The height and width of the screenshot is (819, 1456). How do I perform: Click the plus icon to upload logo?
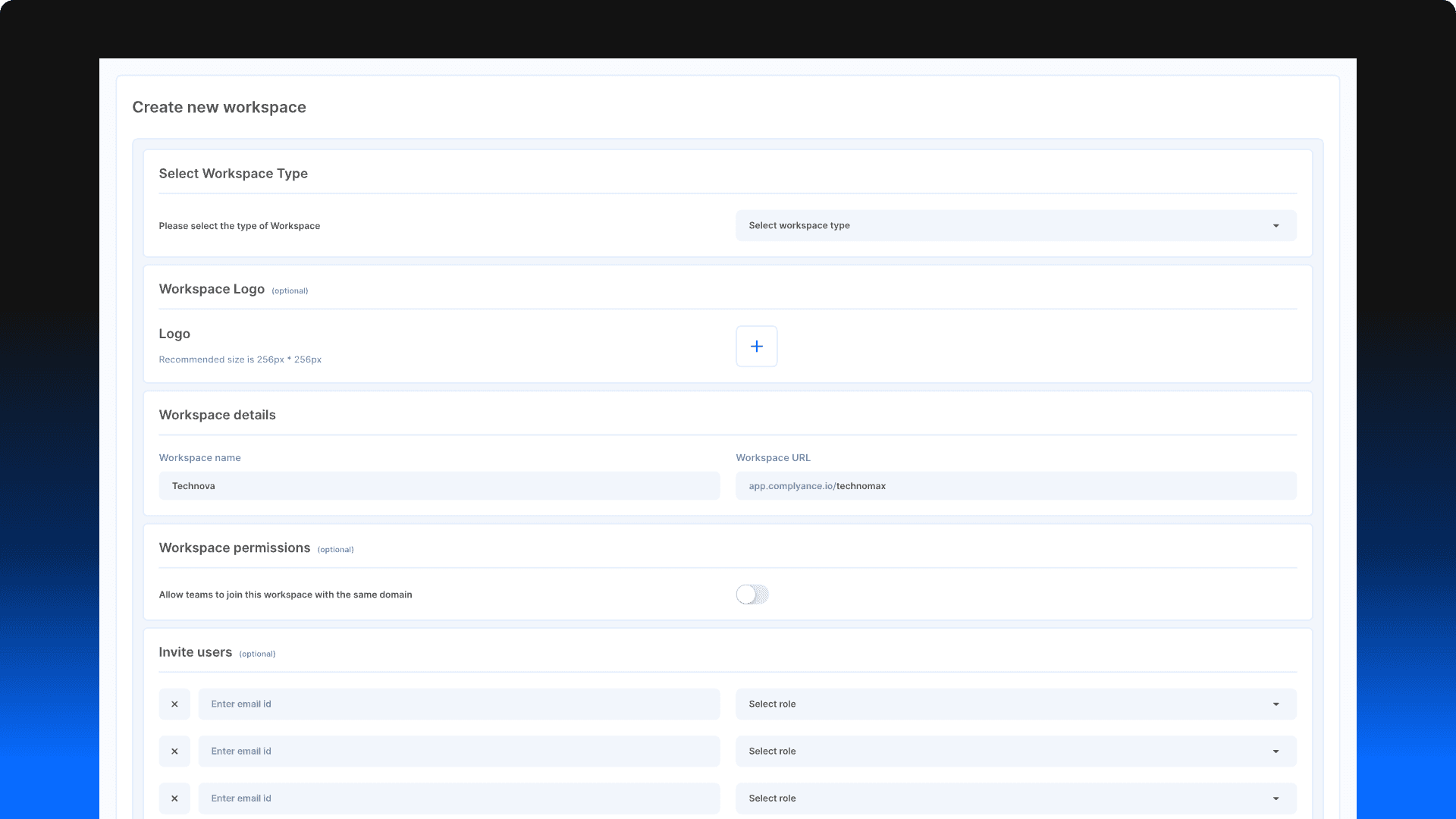[x=756, y=347]
